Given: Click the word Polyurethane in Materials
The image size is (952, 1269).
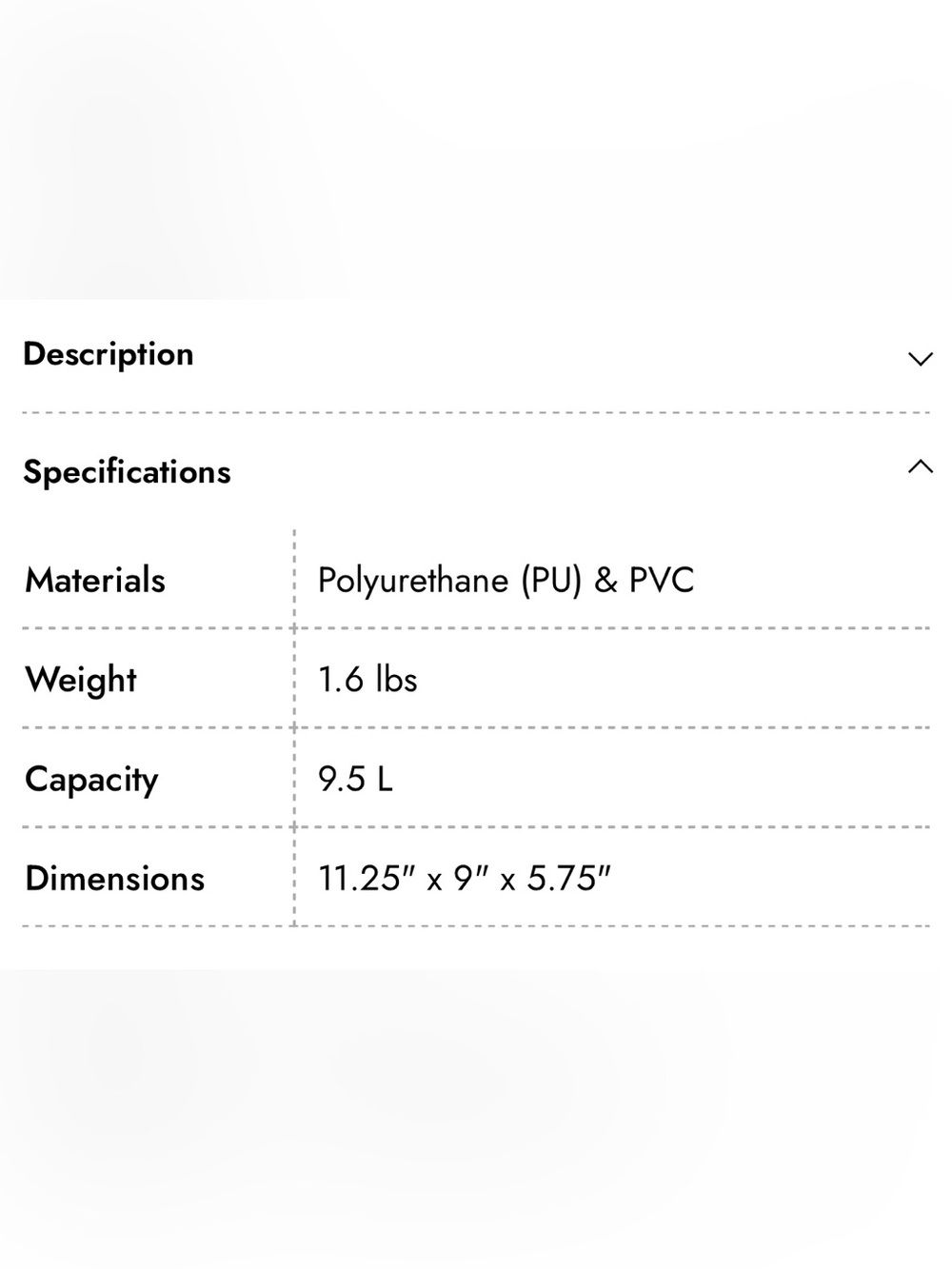Looking at the screenshot, I should click(413, 581).
